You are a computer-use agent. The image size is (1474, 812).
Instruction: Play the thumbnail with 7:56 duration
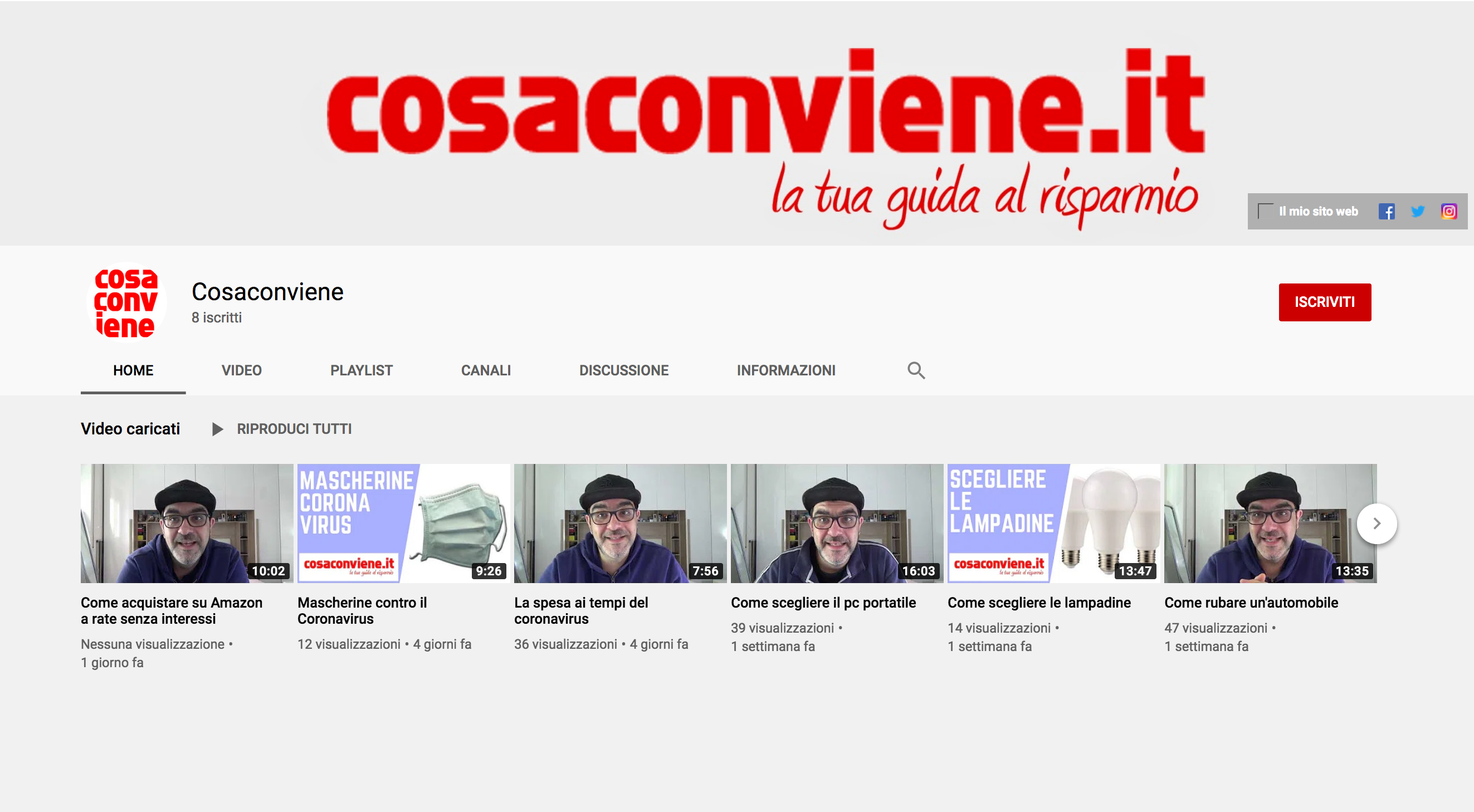[x=620, y=524]
